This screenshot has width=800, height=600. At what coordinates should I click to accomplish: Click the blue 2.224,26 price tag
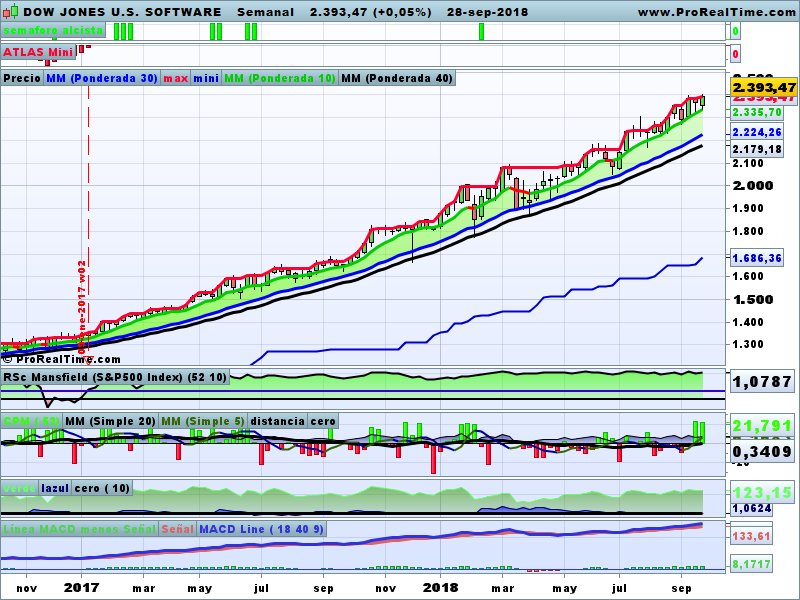click(x=757, y=132)
